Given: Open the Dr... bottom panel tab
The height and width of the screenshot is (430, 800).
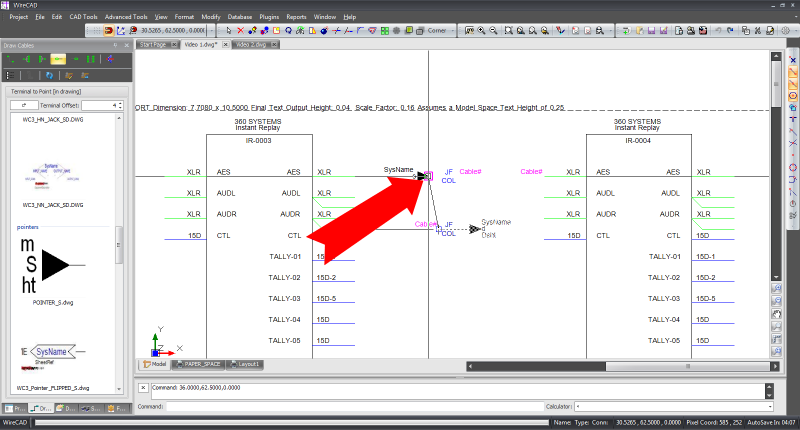Looking at the screenshot, I should (40, 409).
